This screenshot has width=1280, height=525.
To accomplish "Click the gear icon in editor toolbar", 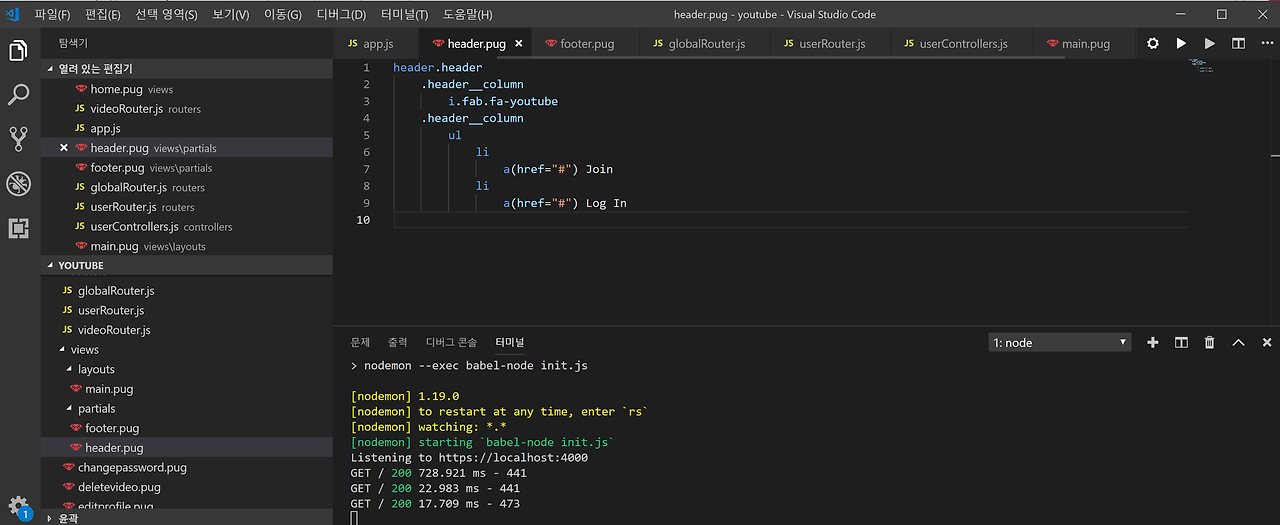I will 1153,44.
